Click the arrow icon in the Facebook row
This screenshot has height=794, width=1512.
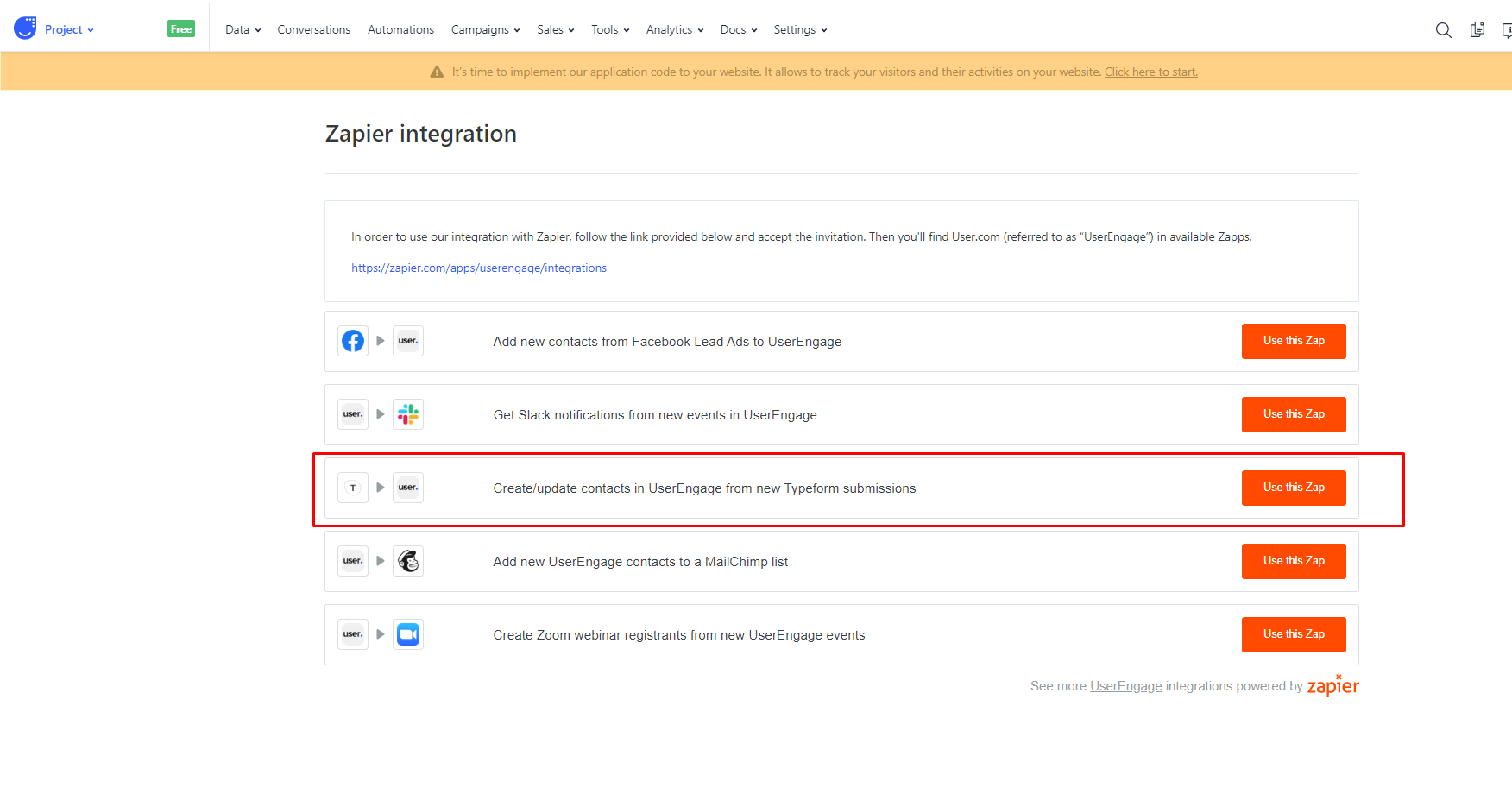pyautogui.click(x=381, y=341)
